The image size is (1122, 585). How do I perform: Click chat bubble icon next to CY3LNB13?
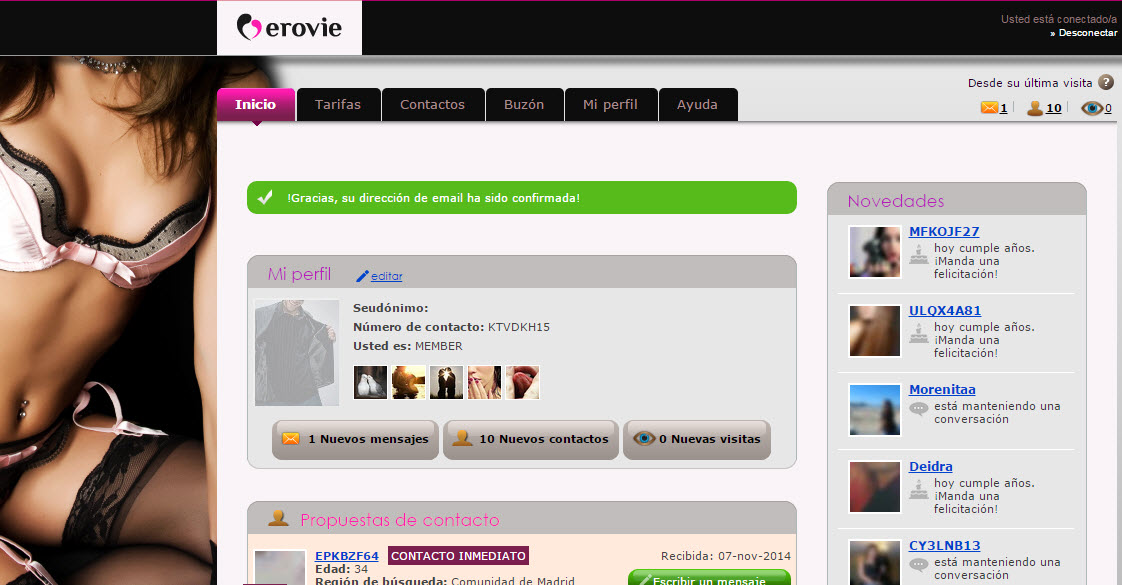pyautogui.click(x=919, y=565)
